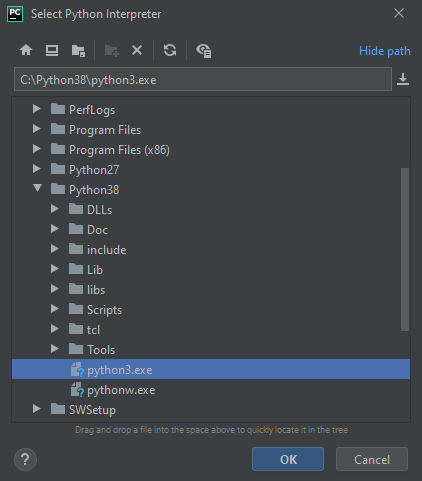Create a new folder icon
The image size is (422, 481).
111,51
